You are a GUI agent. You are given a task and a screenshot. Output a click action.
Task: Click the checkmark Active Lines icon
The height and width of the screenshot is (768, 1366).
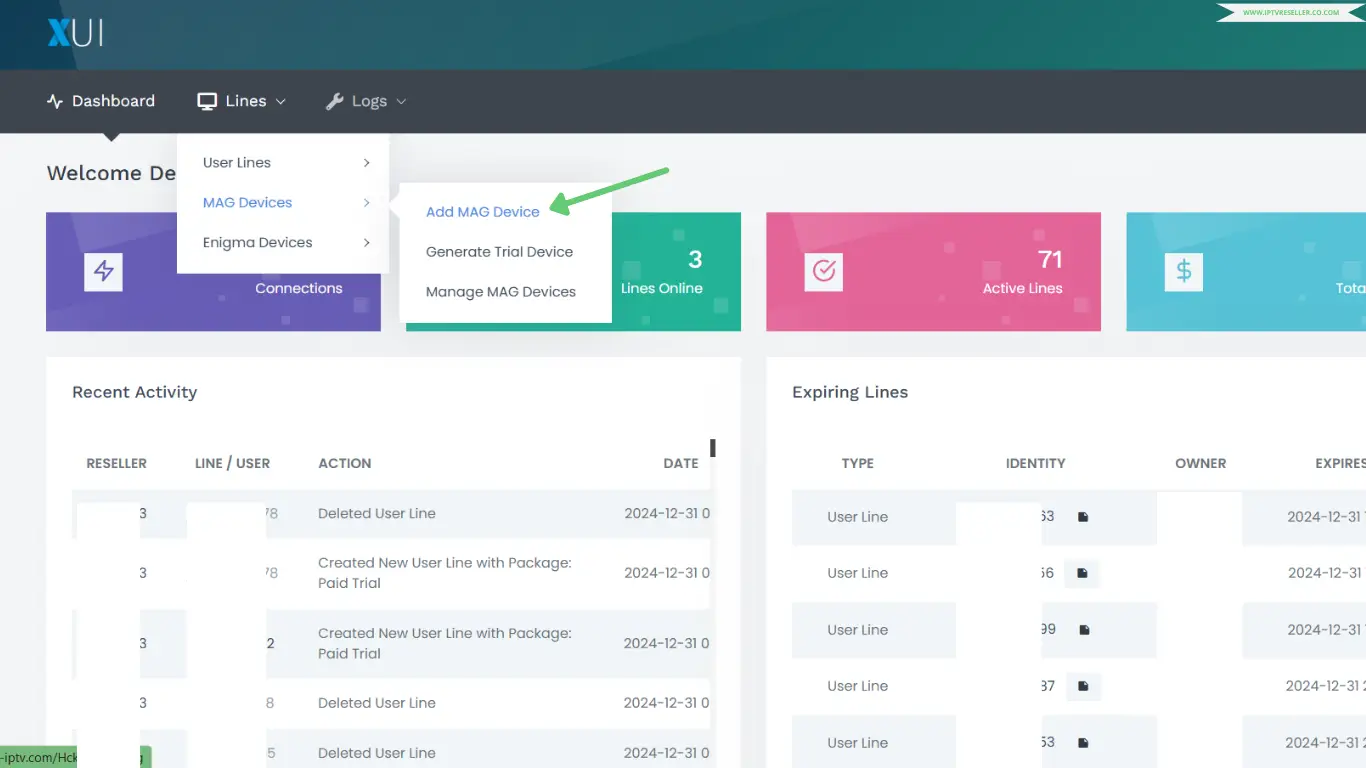824,271
